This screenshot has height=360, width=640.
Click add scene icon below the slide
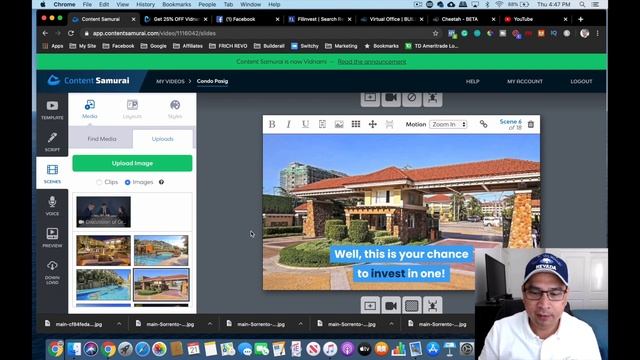pos(370,306)
